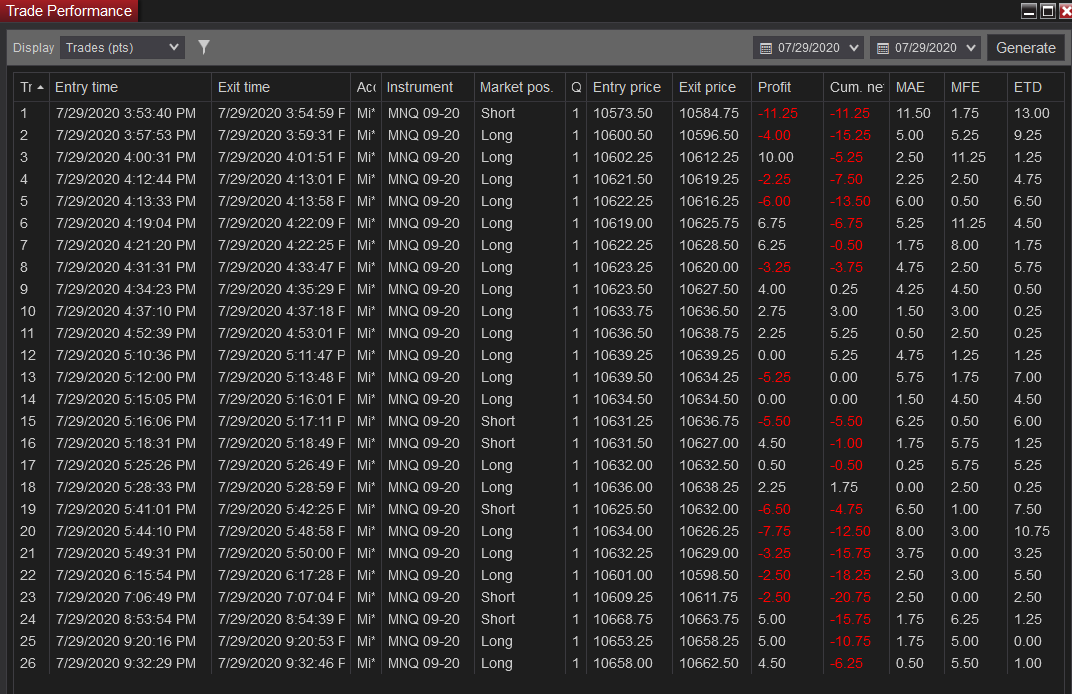Sort by MAE column header
Image resolution: width=1072 pixels, height=694 pixels.
click(x=917, y=88)
